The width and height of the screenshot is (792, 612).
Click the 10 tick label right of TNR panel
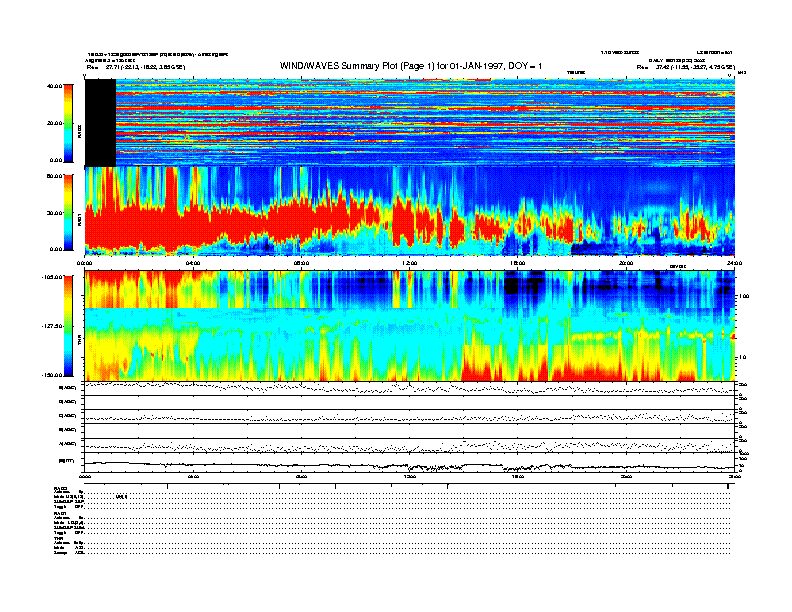(742, 357)
